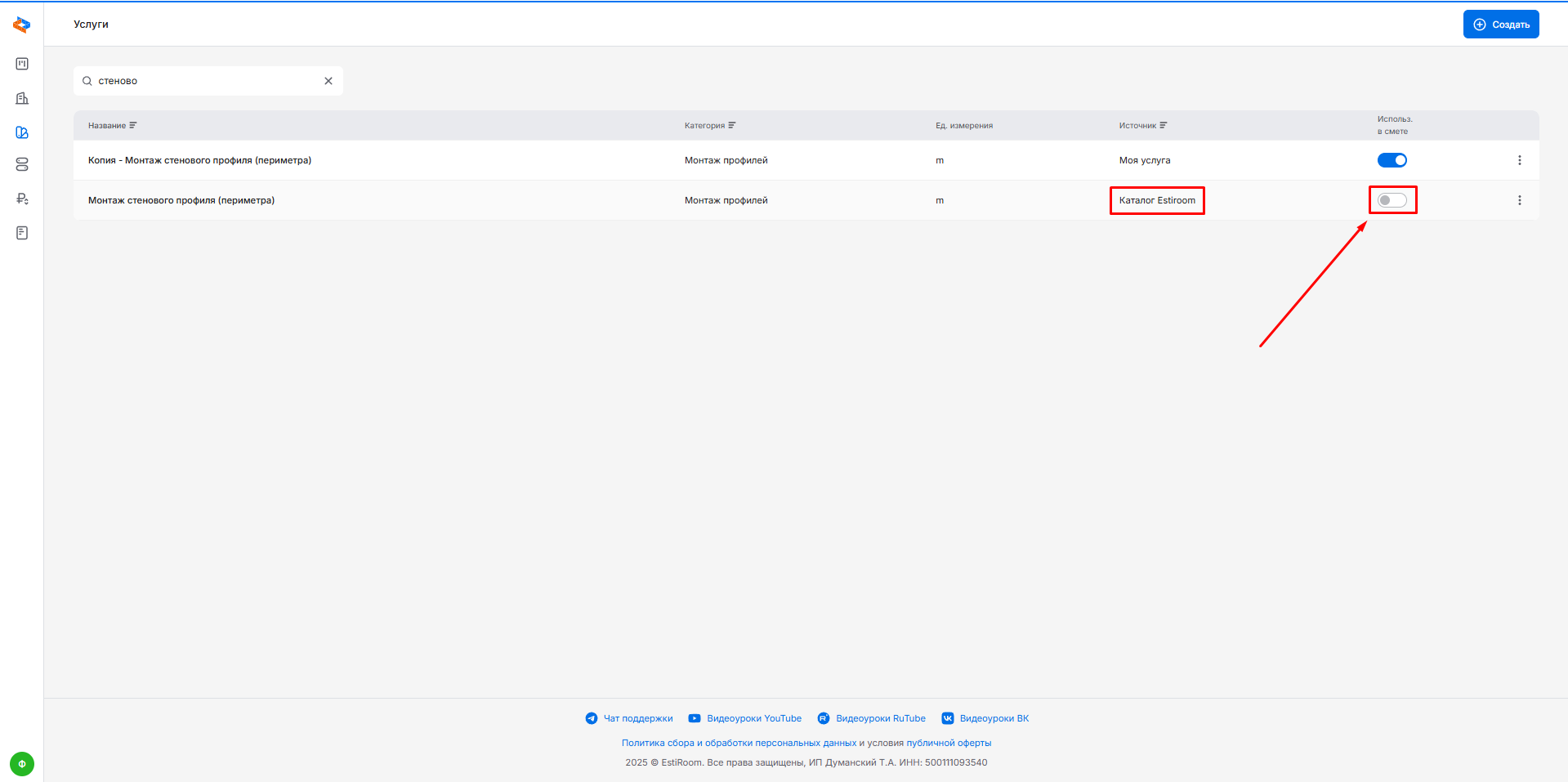Clear the search field with X
Image resolution: width=1568 pixels, height=782 pixels.
328,81
